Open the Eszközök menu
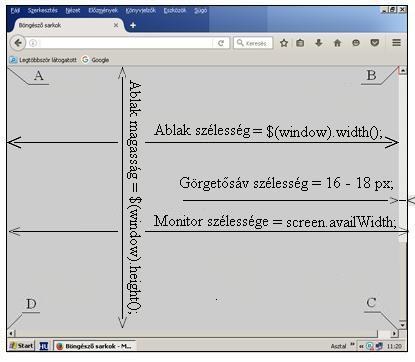 coord(175,11)
